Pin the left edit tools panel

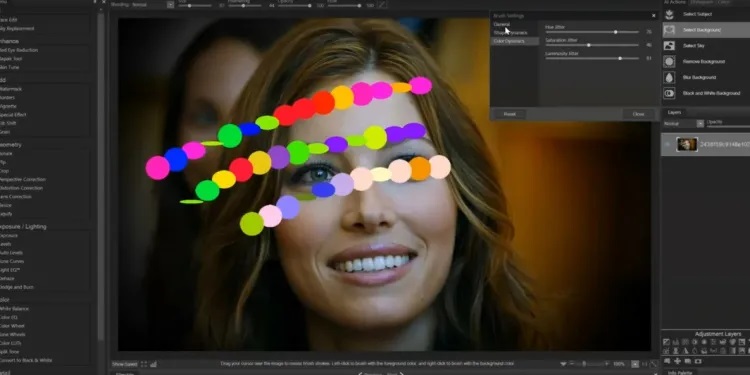coord(95,2)
